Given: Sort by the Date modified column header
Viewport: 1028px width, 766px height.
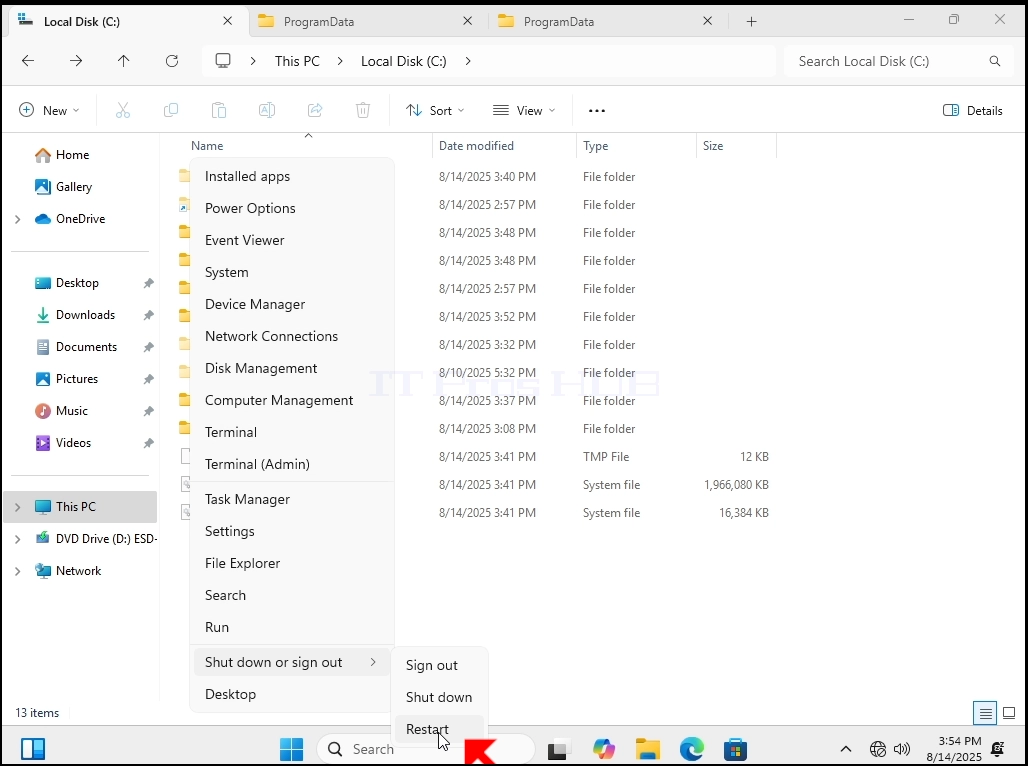Looking at the screenshot, I should tap(504, 146).
